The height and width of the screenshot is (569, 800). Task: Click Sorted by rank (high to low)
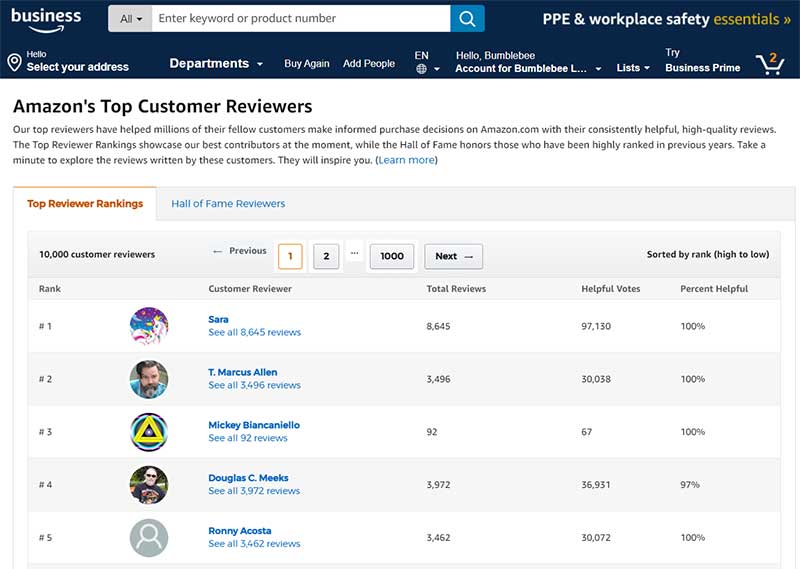[708, 254]
